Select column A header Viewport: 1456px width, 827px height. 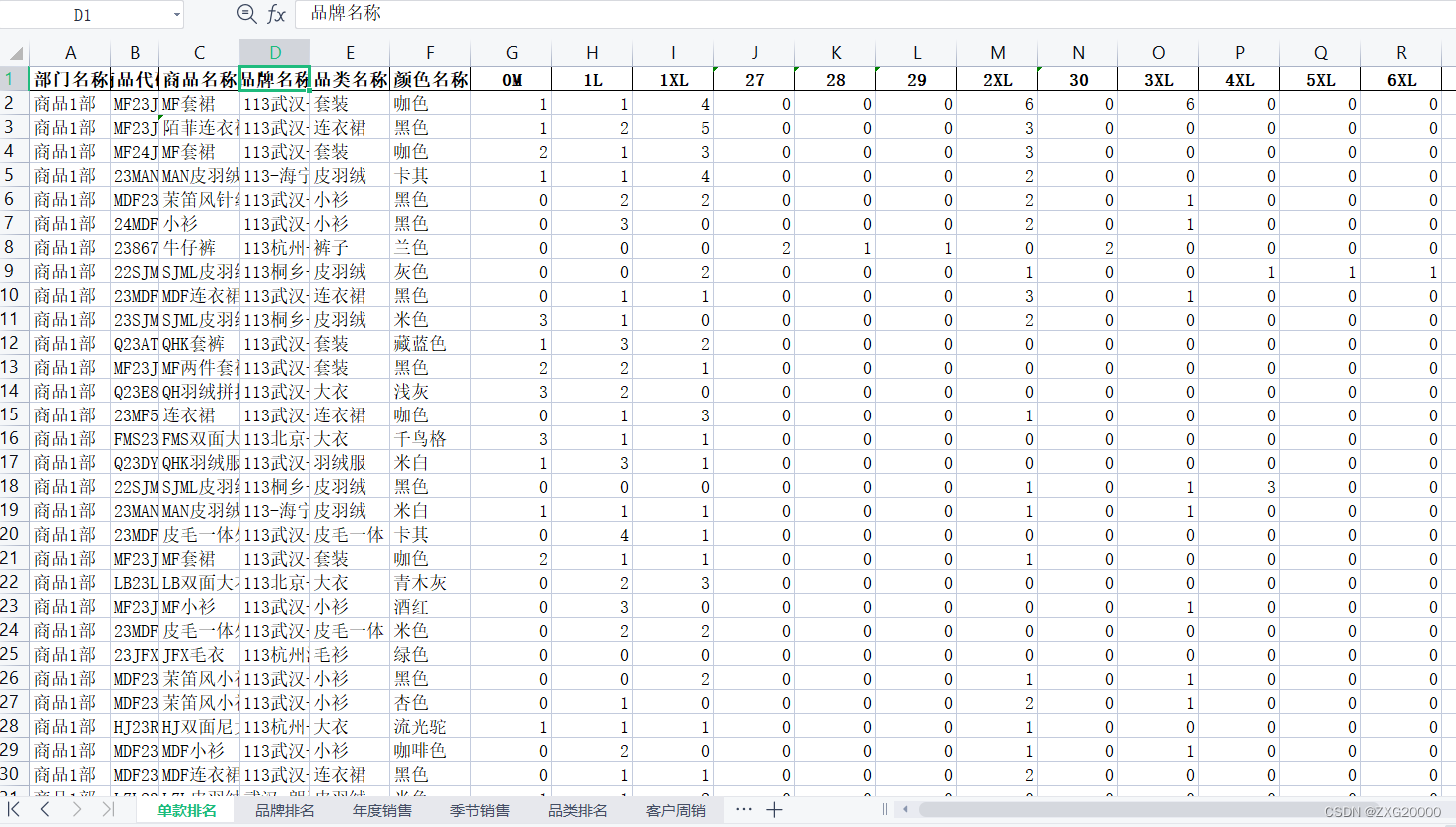point(70,53)
